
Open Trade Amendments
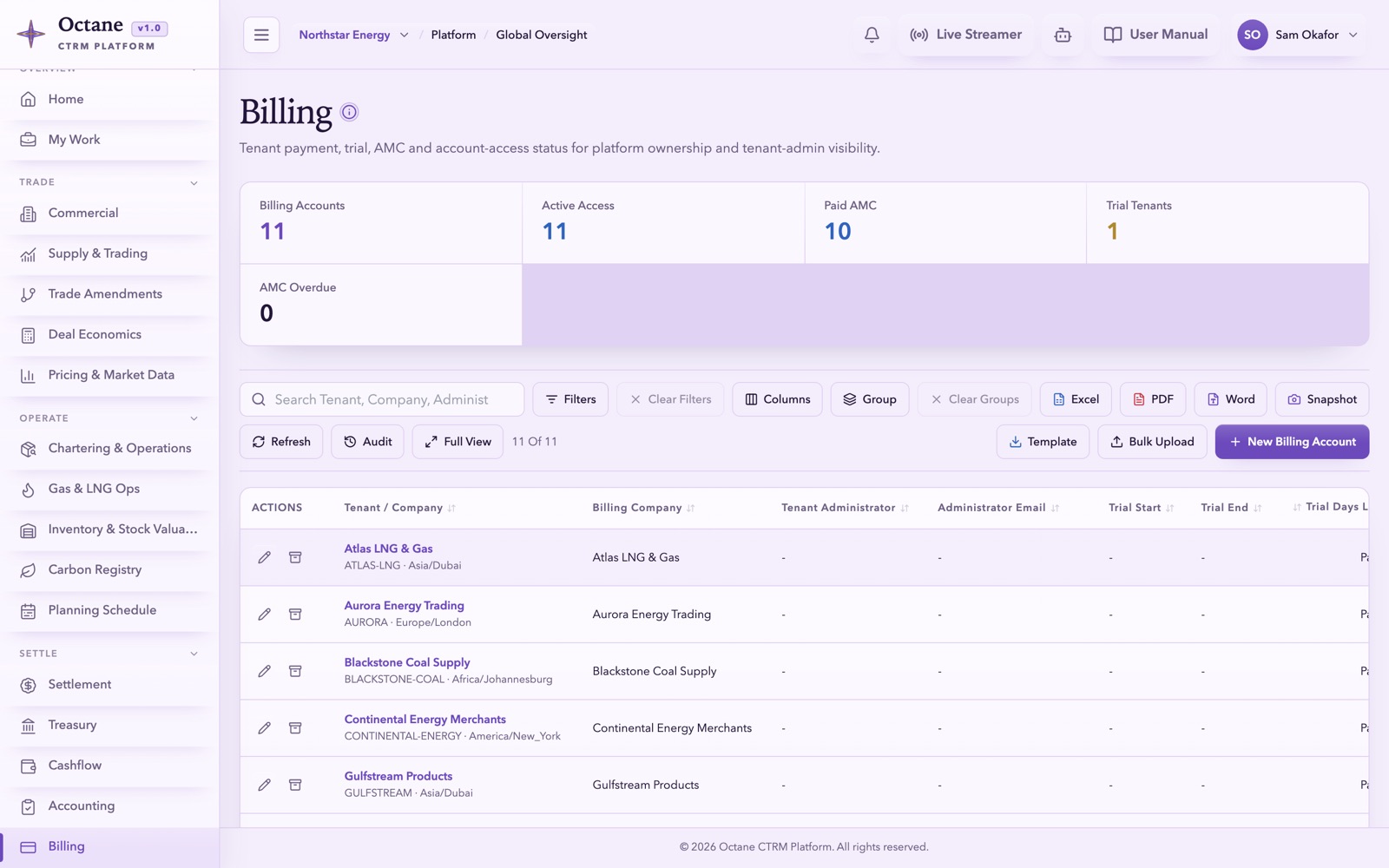point(109,294)
